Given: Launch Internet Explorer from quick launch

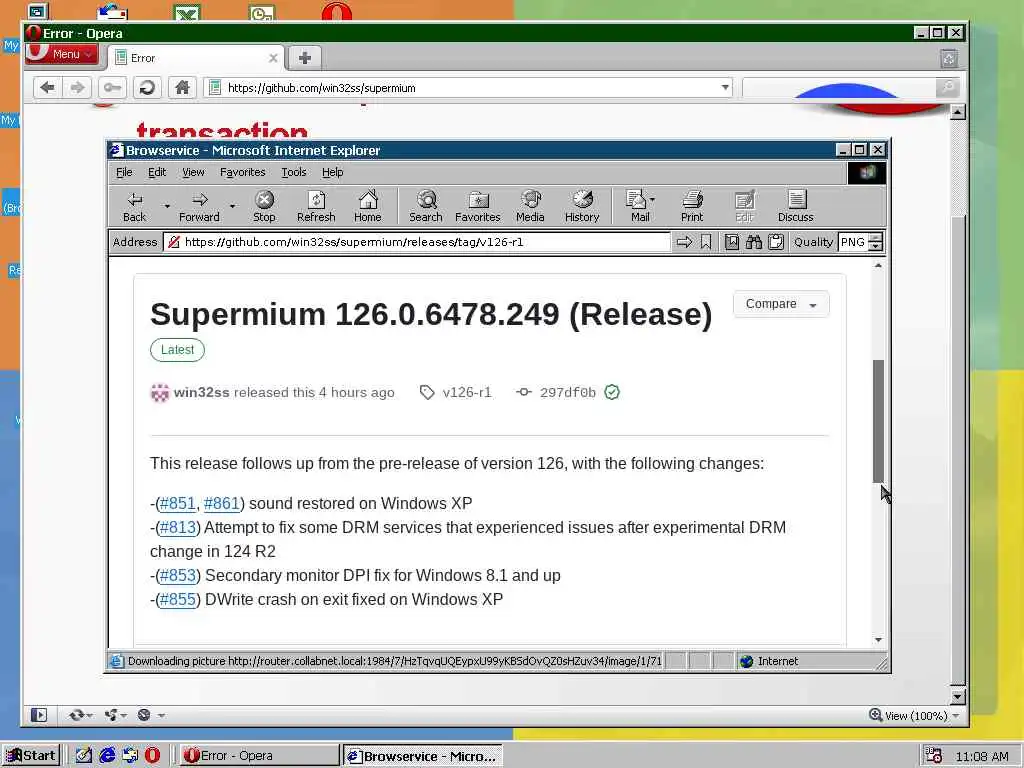Looking at the screenshot, I should pyautogui.click(x=107, y=756).
